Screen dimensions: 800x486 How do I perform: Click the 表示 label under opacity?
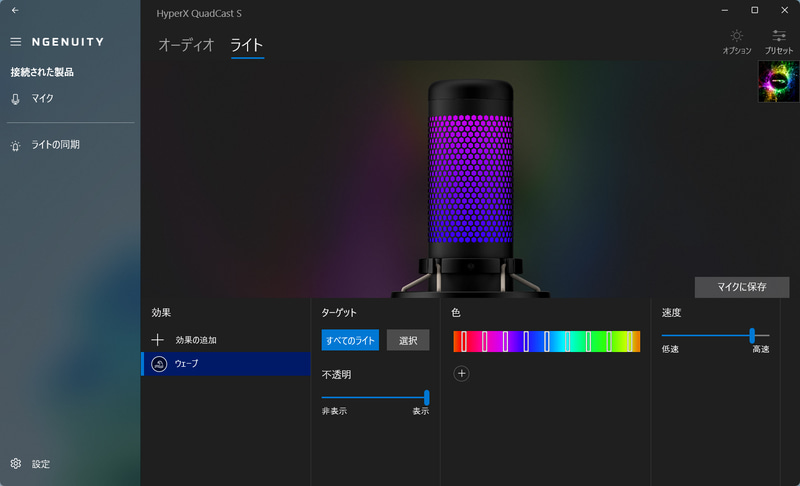click(421, 411)
